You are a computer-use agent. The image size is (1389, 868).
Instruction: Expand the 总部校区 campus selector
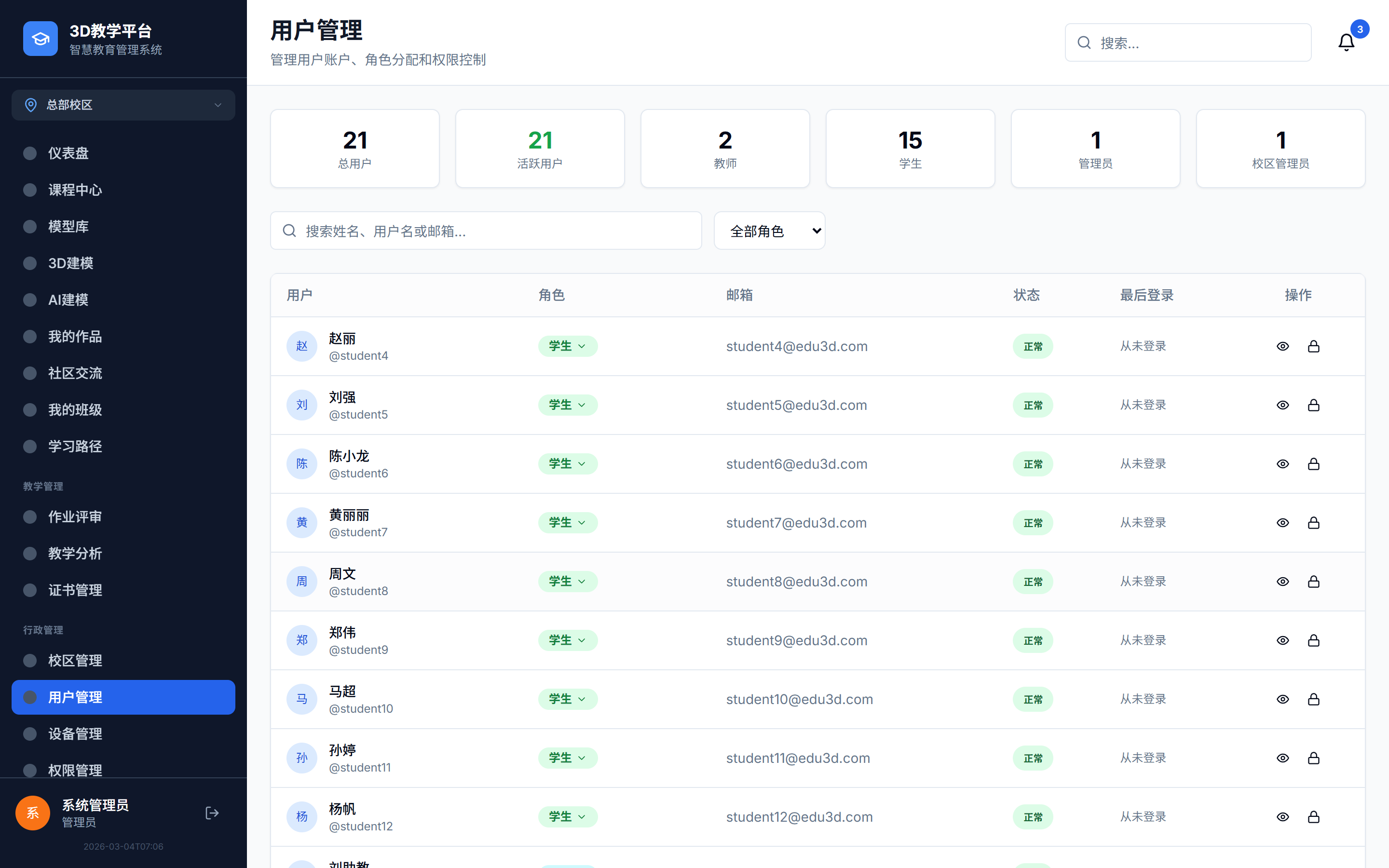pyautogui.click(x=123, y=105)
